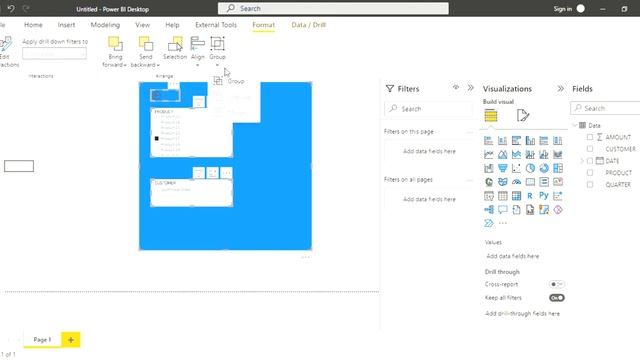This screenshot has height=360, width=640.
Task: Check the DATE field checkbox
Action: pos(590,161)
